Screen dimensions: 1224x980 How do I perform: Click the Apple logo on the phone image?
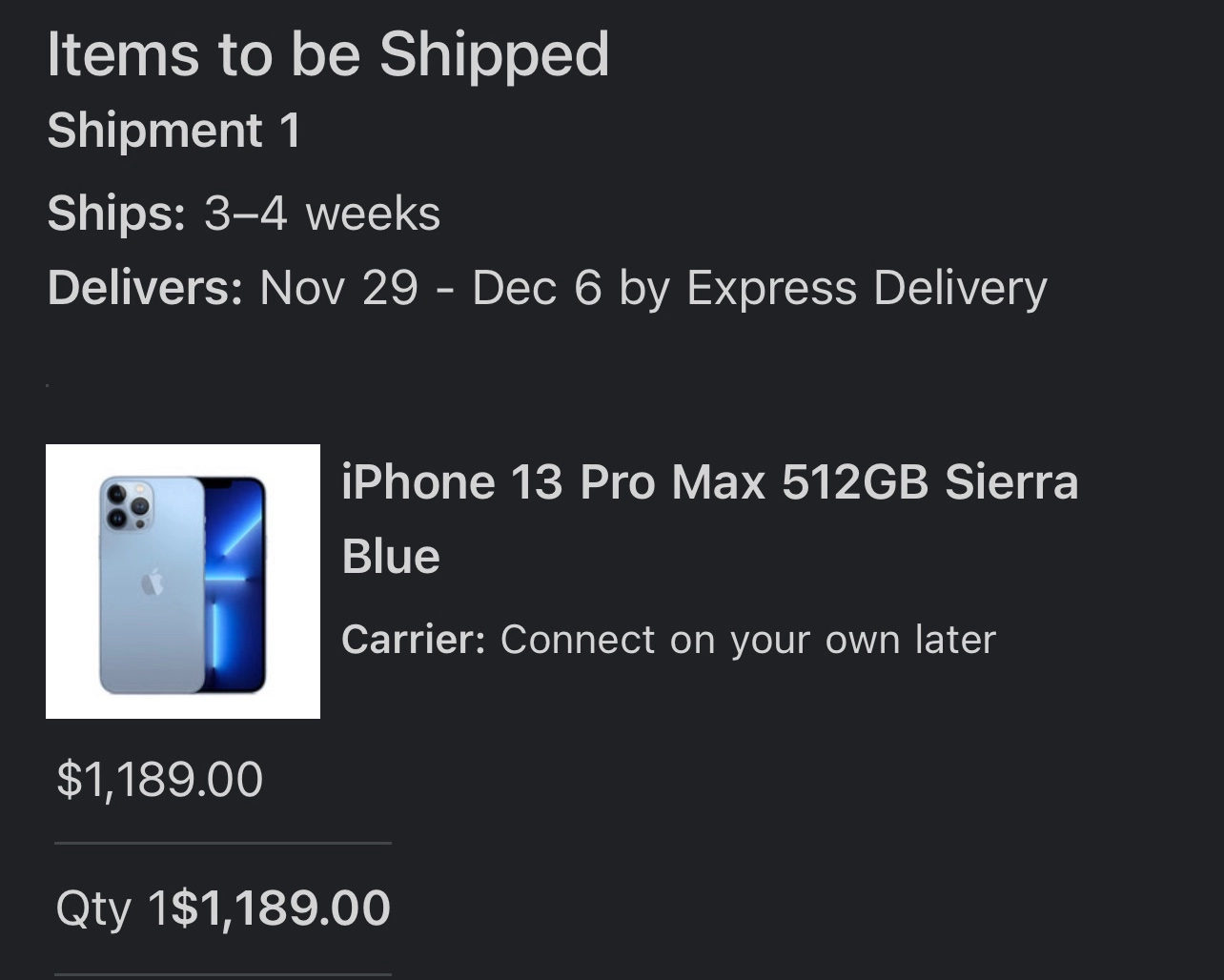pyautogui.click(x=153, y=582)
